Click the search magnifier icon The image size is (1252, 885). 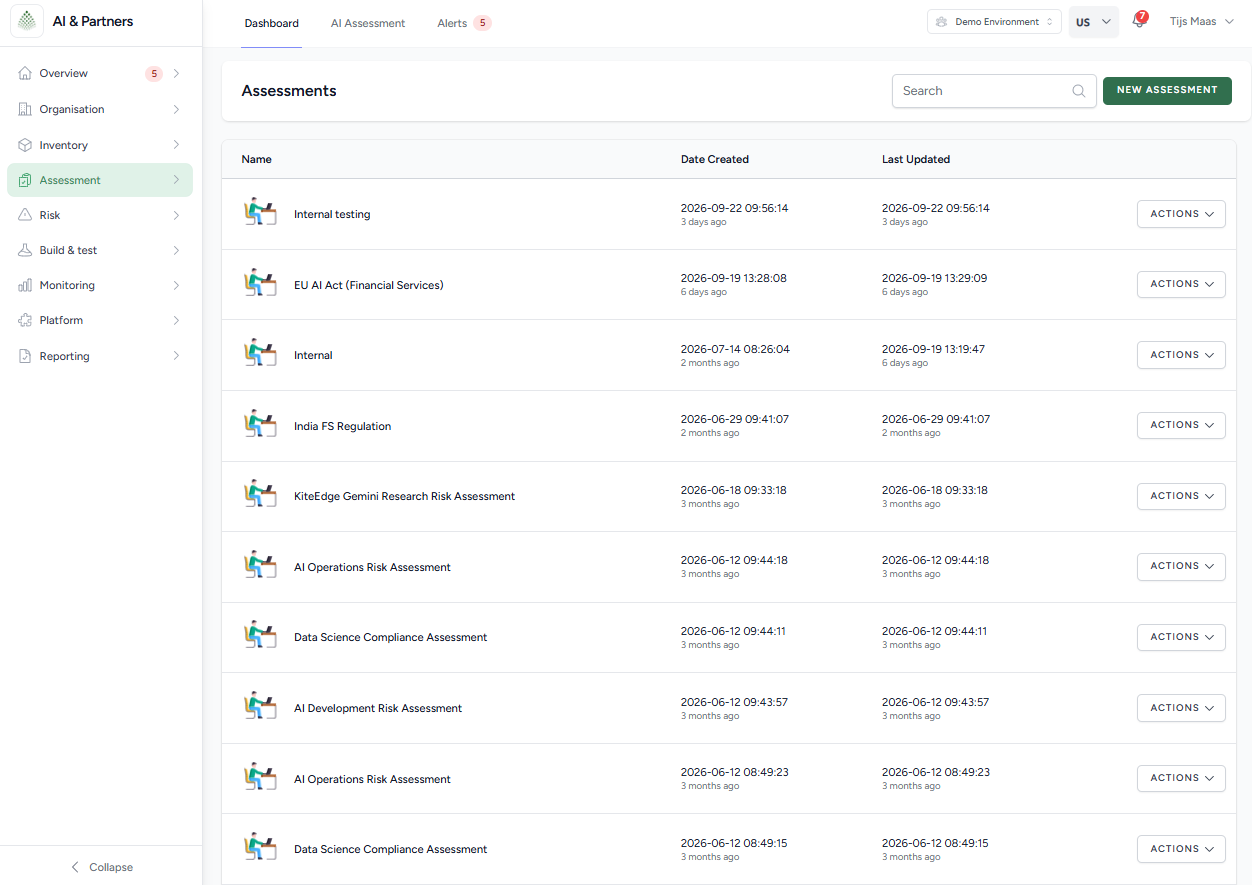1079,91
